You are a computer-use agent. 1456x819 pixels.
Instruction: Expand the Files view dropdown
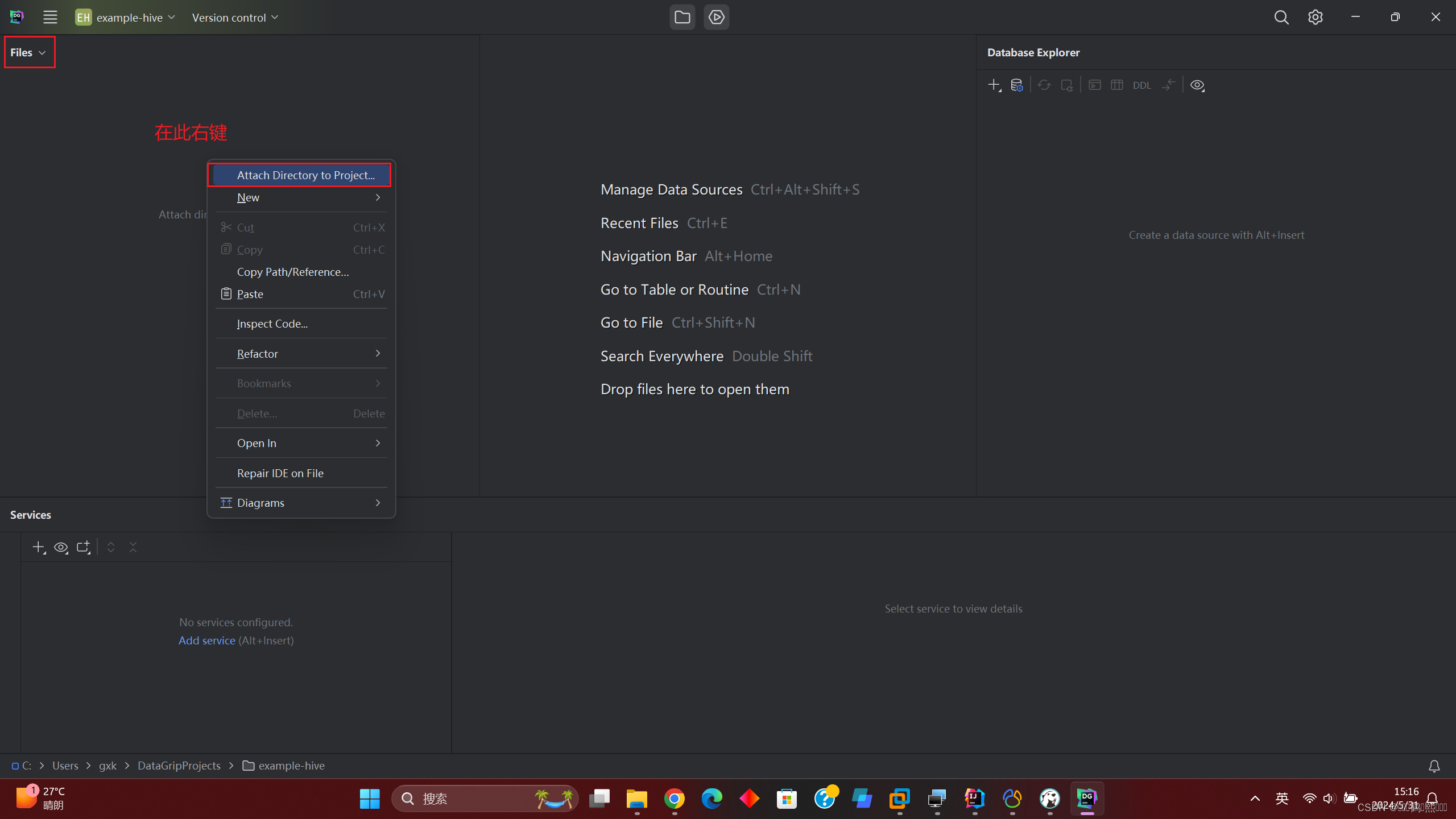pos(28,52)
